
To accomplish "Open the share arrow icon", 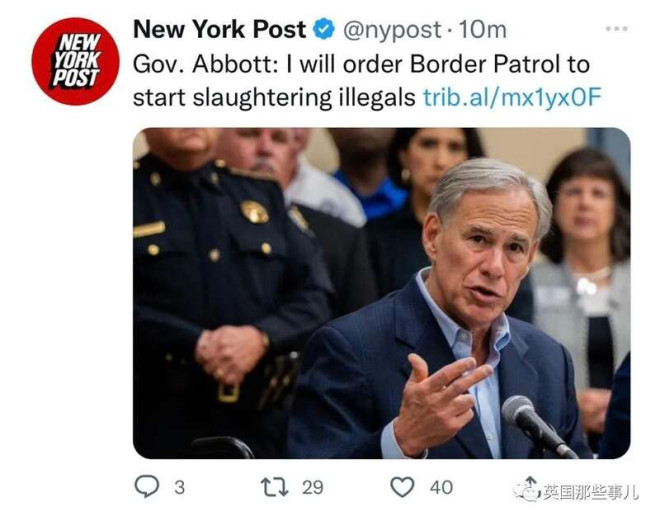I will click(531, 482).
